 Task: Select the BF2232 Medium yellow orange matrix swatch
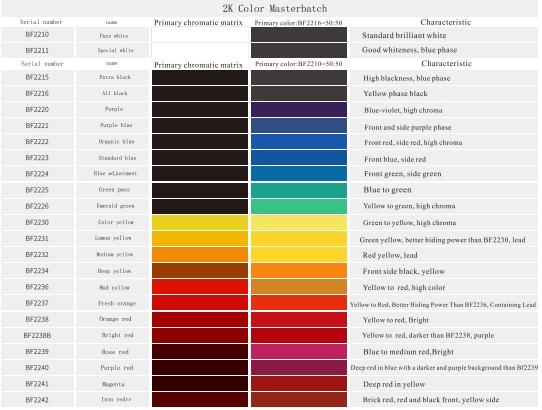click(200, 254)
